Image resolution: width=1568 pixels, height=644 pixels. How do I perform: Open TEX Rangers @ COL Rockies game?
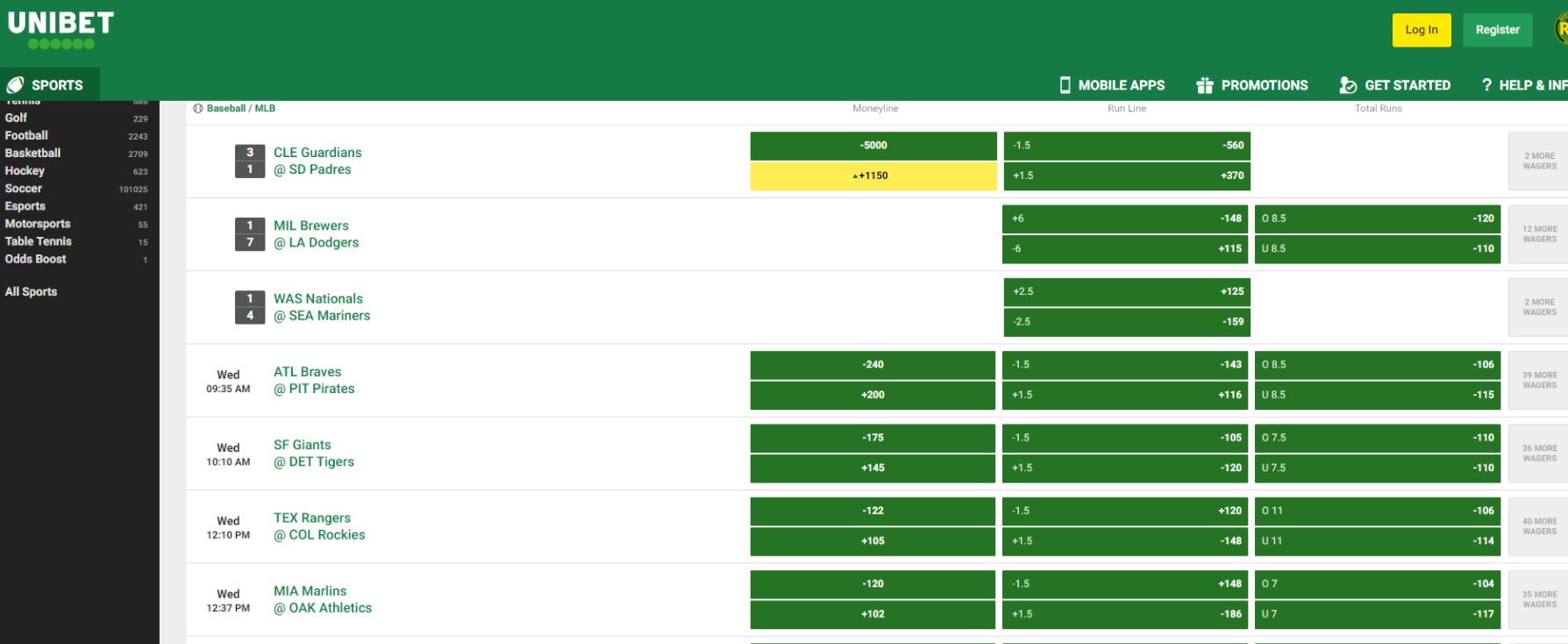click(319, 526)
